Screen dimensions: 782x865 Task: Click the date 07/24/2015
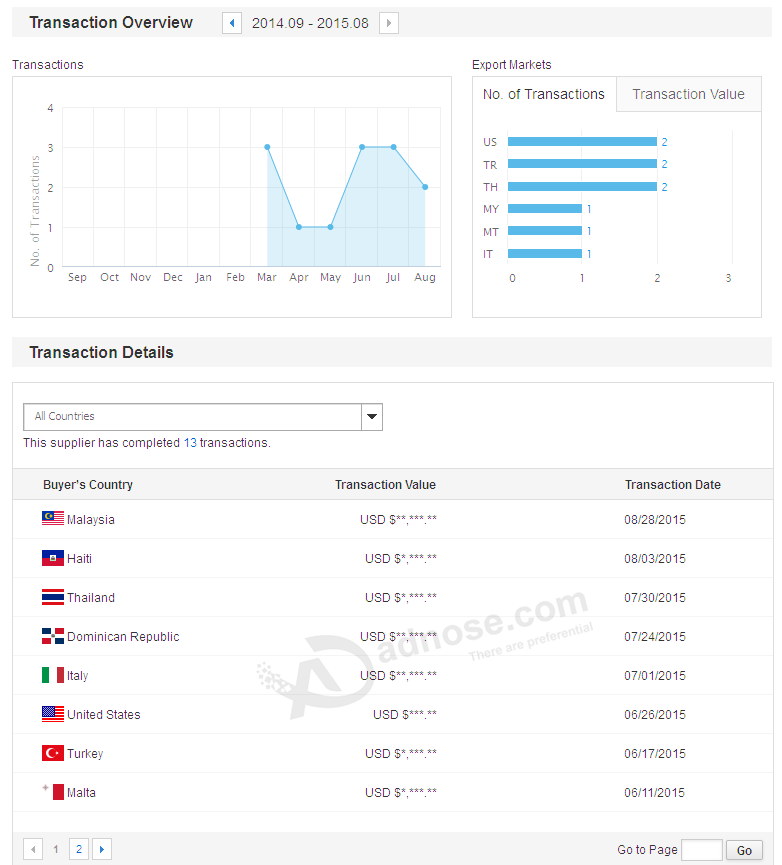click(655, 637)
